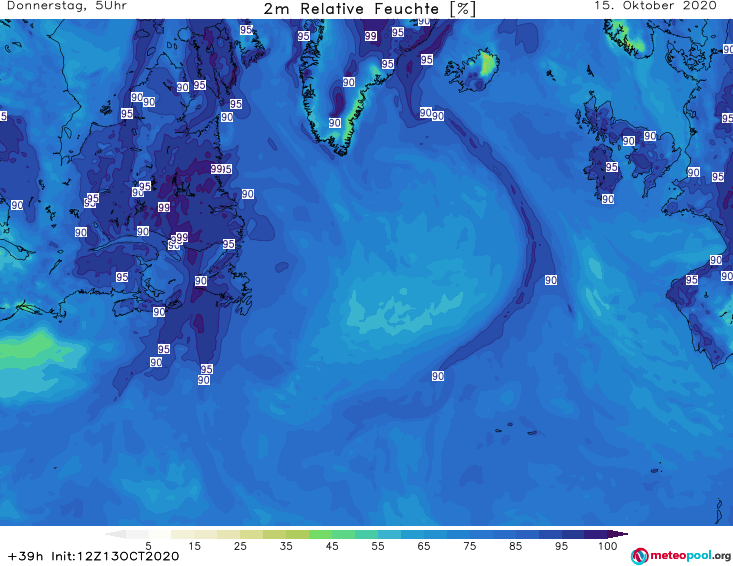
Task: Select the title "2m Relative Feuchte [%]"
Action: (369, 8)
